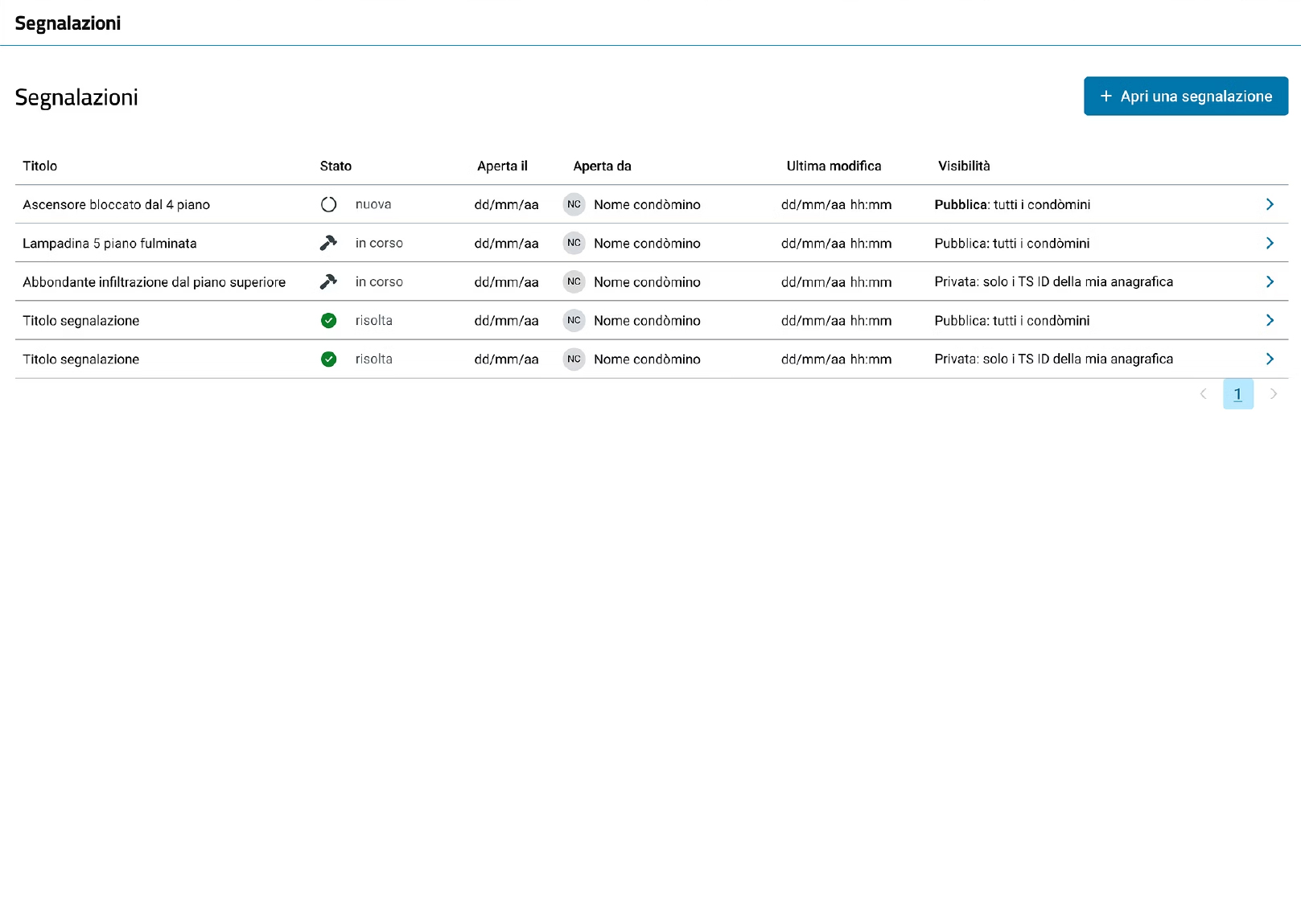The width and height of the screenshot is (1301, 924).
Task: Select 'Ascensore bloccato dal 4 piano' title
Action: (116, 204)
